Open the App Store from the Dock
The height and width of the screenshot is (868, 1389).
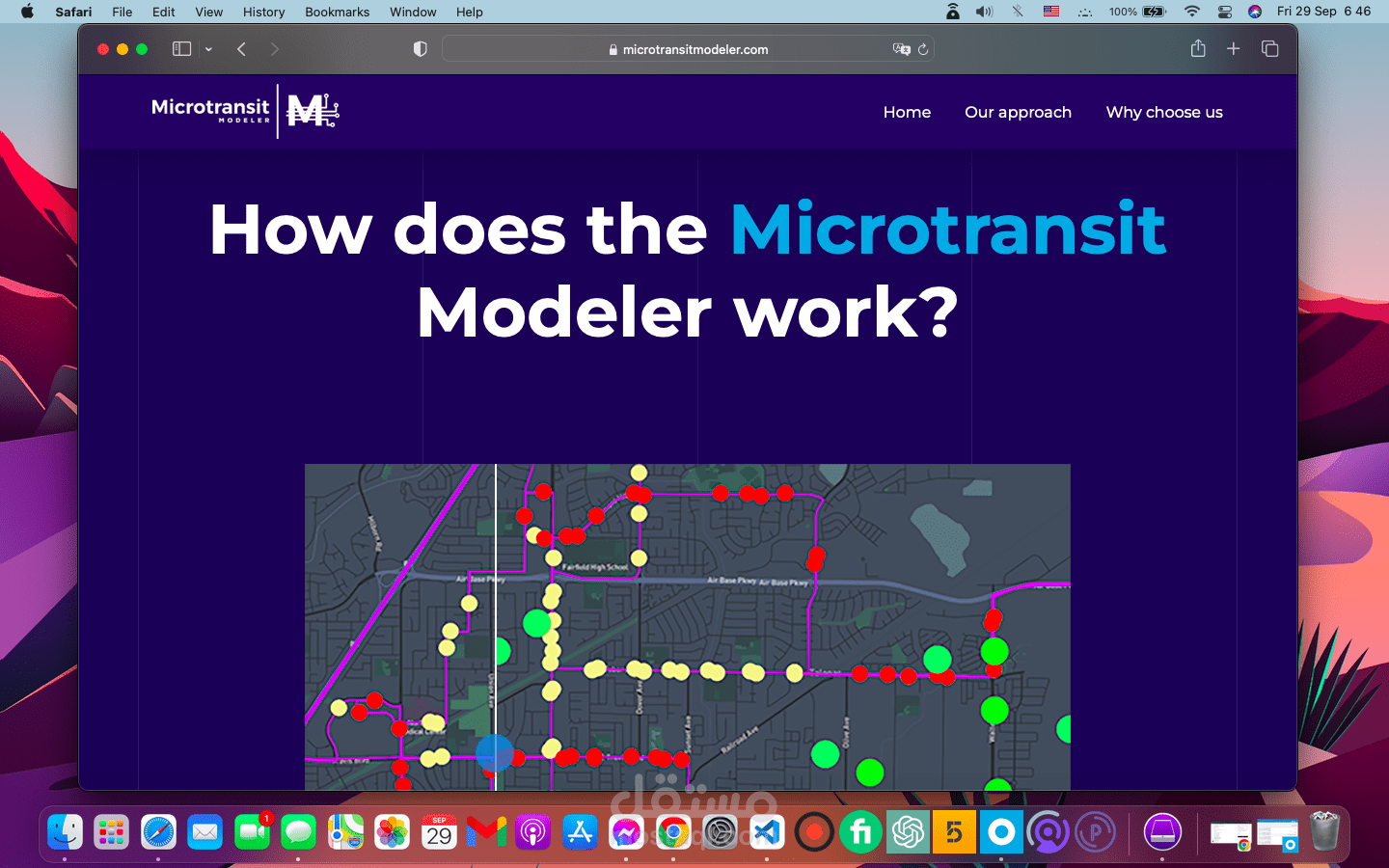point(580,831)
